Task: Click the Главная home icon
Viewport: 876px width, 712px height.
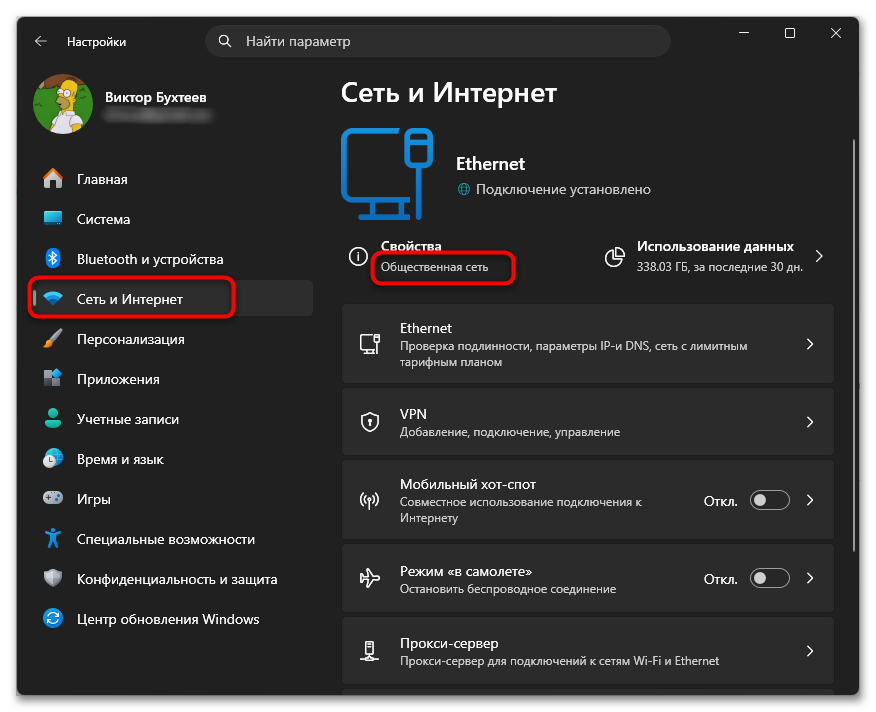Action: point(53,179)
